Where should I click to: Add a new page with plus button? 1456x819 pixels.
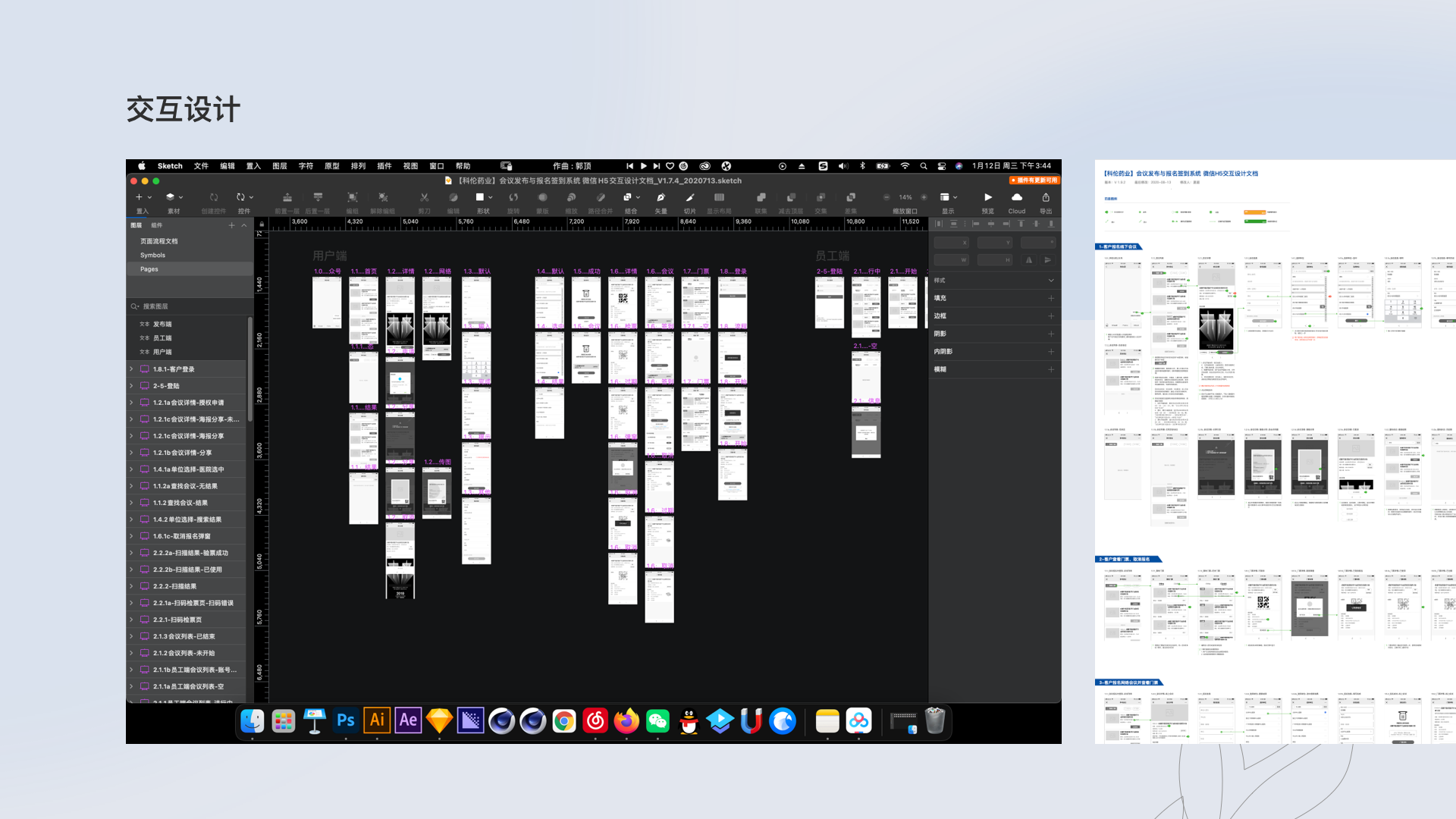click(x=231, y=225)
